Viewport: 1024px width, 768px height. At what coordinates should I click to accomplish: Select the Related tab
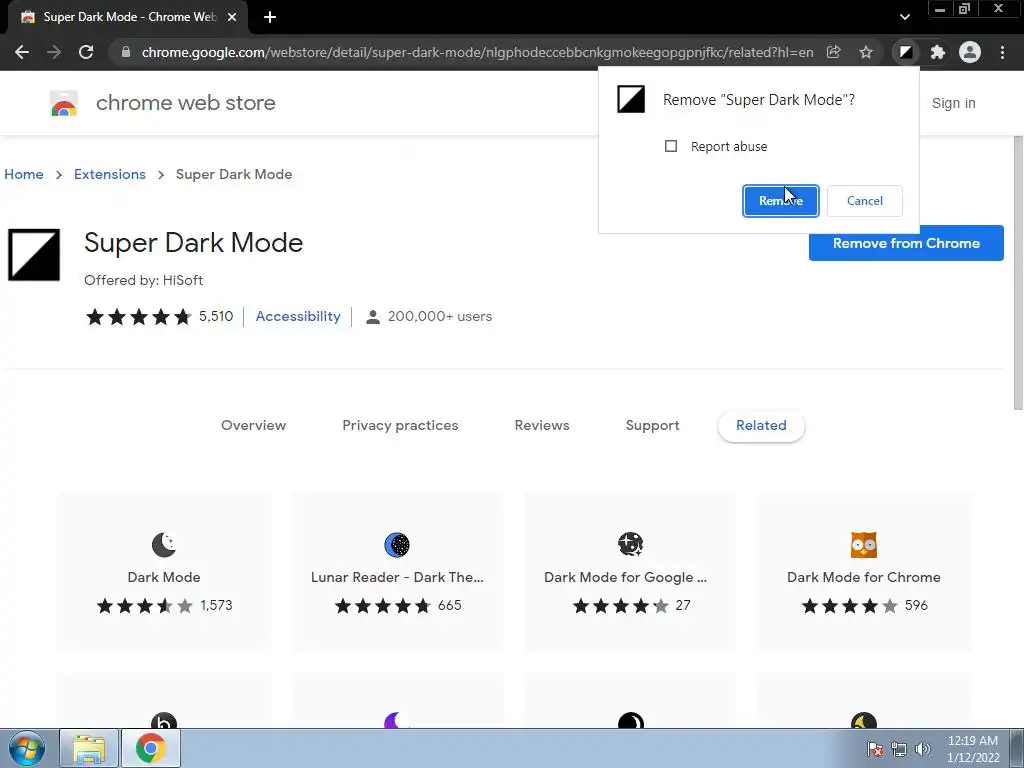(761, 425)
